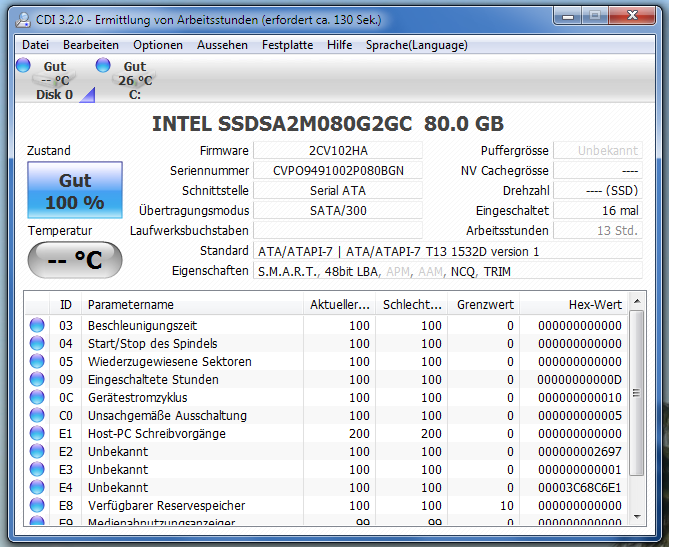Open the Bearbeiten menu
This screenshot has height=556, width=673.
(91, 45)
